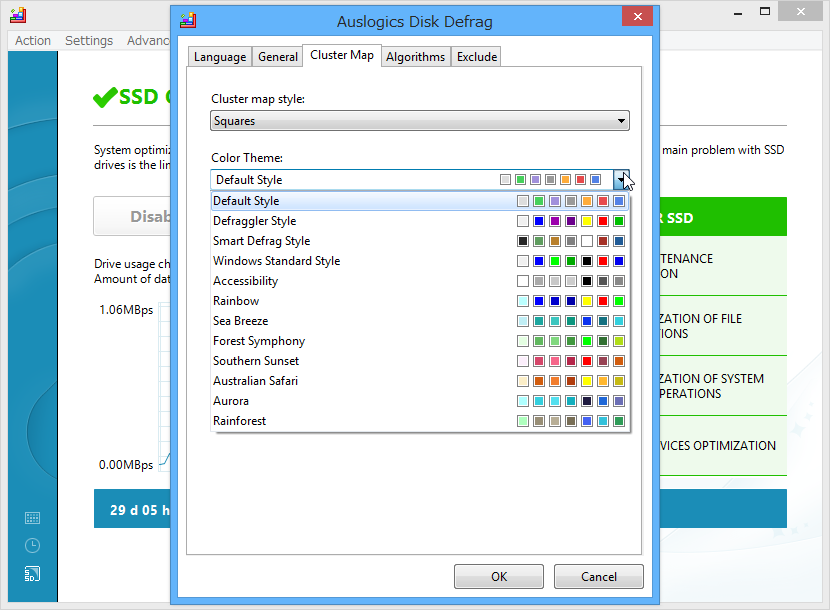Screen dimensions: 830x610
Task: Open the Algorithms tab
Action: [416, 57]
